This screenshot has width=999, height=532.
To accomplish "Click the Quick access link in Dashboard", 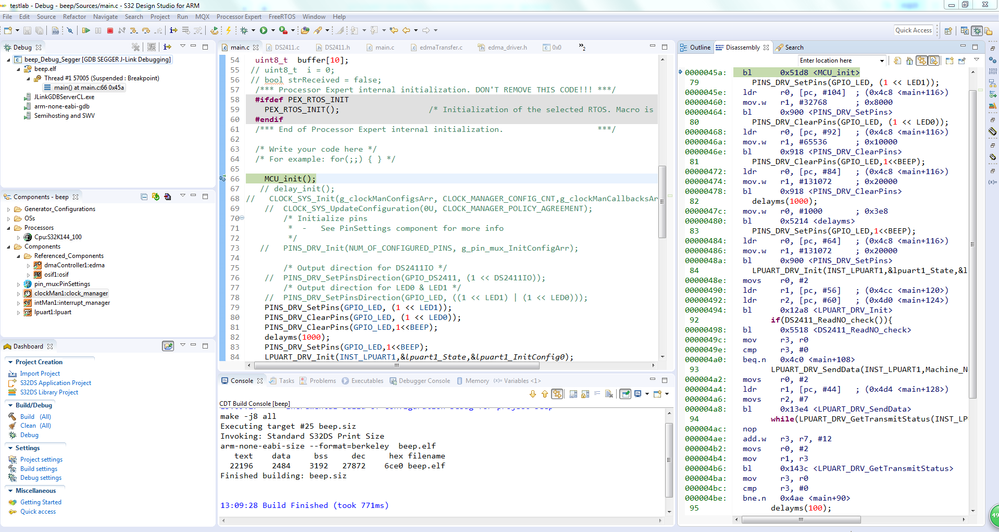I will 38,512.
